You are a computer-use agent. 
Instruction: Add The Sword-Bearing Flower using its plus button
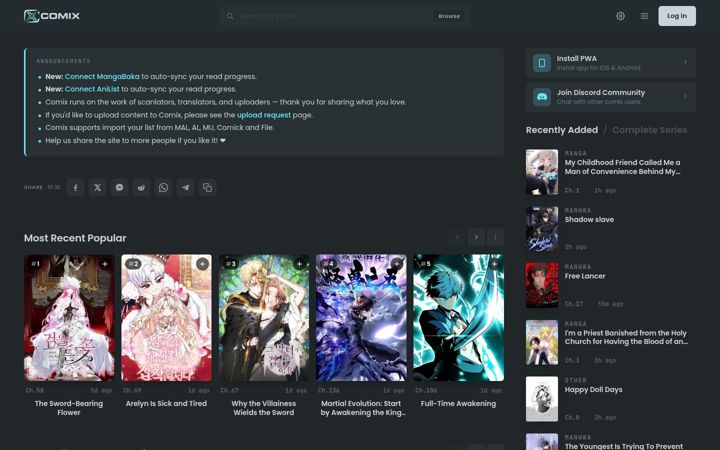[105, 264]
